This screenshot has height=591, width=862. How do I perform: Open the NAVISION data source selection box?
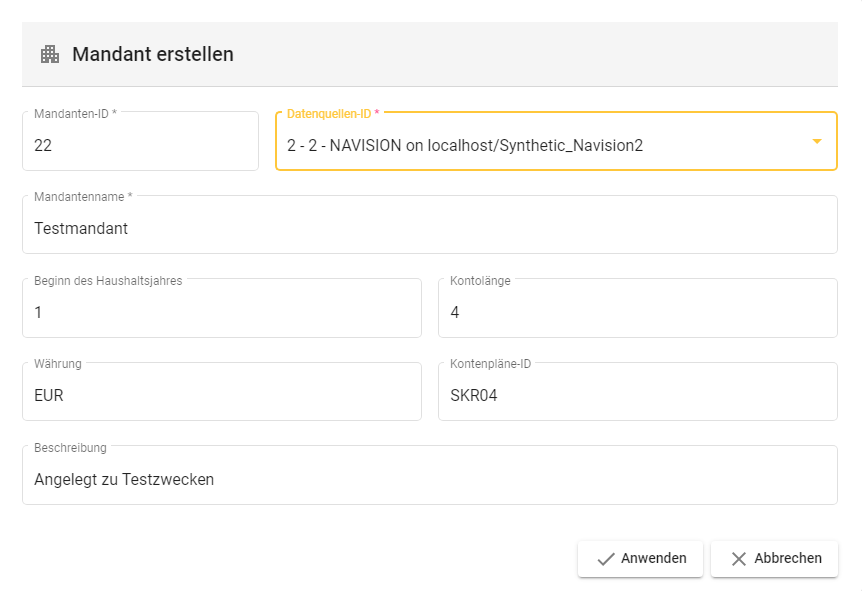pyautogui.click(x=540, y=146)
